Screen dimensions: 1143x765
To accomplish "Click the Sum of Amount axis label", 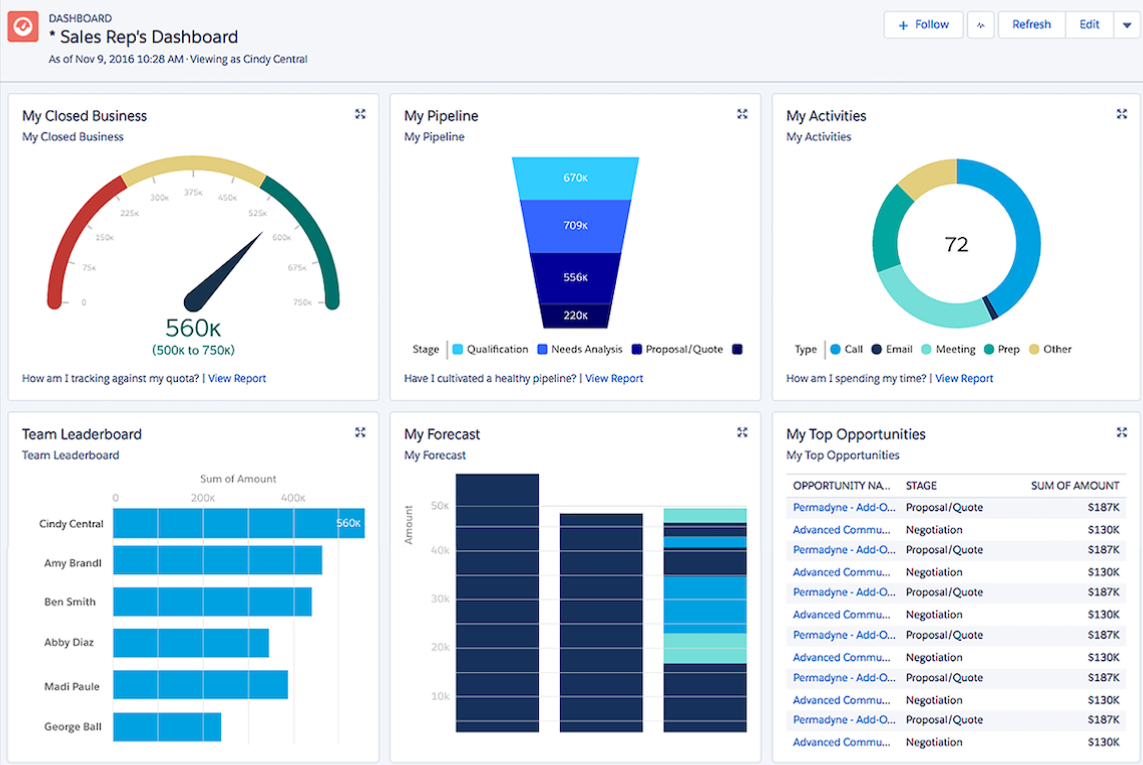I will [238, 479].
